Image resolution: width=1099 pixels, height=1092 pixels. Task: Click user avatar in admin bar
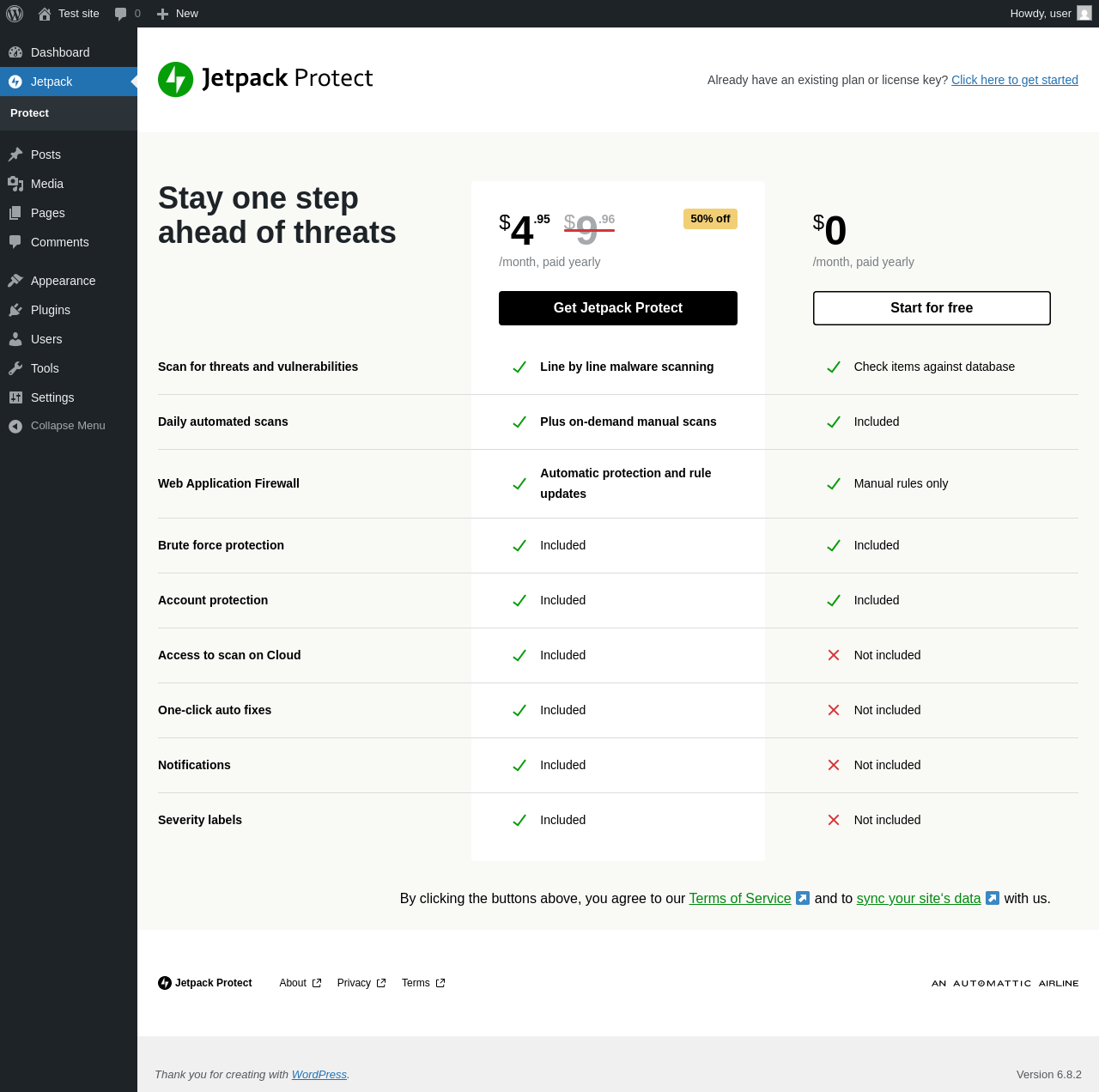click(1084, 13)
